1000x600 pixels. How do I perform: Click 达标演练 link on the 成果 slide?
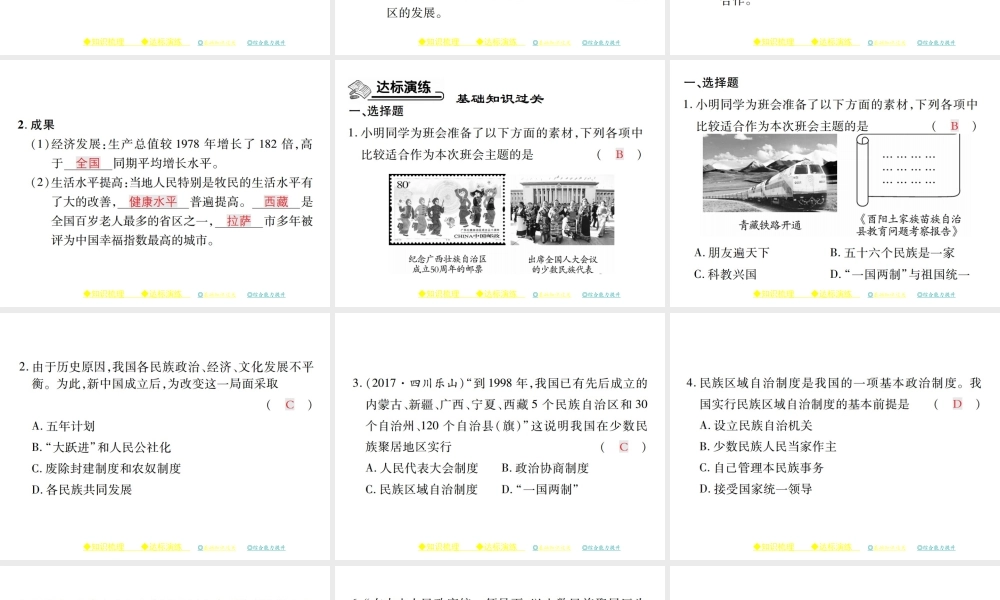point(161,294)
